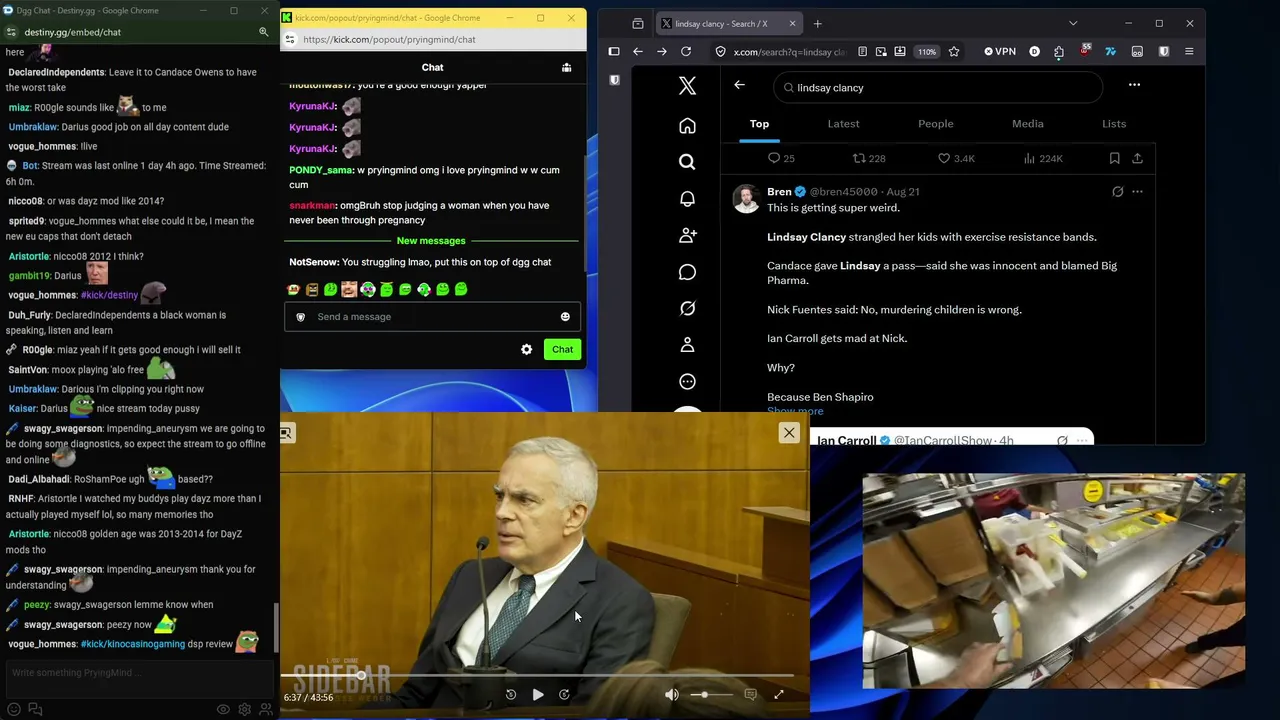This screenshot has height=720, width=1280.
Task: Close the embedded video player
Action: (789, 432)
